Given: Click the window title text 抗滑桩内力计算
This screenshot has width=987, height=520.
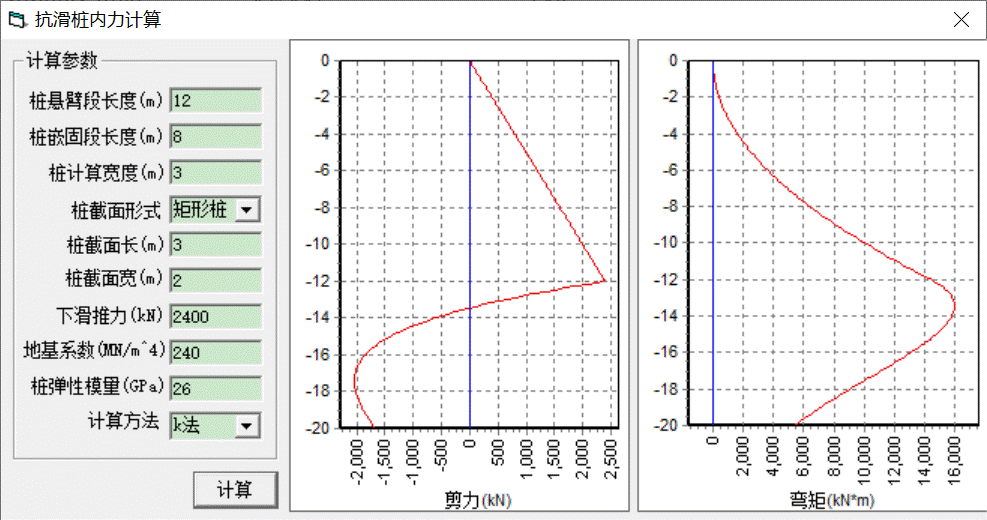Looking at the screenshot, I should pyautogui.click(x=98, y=20).
